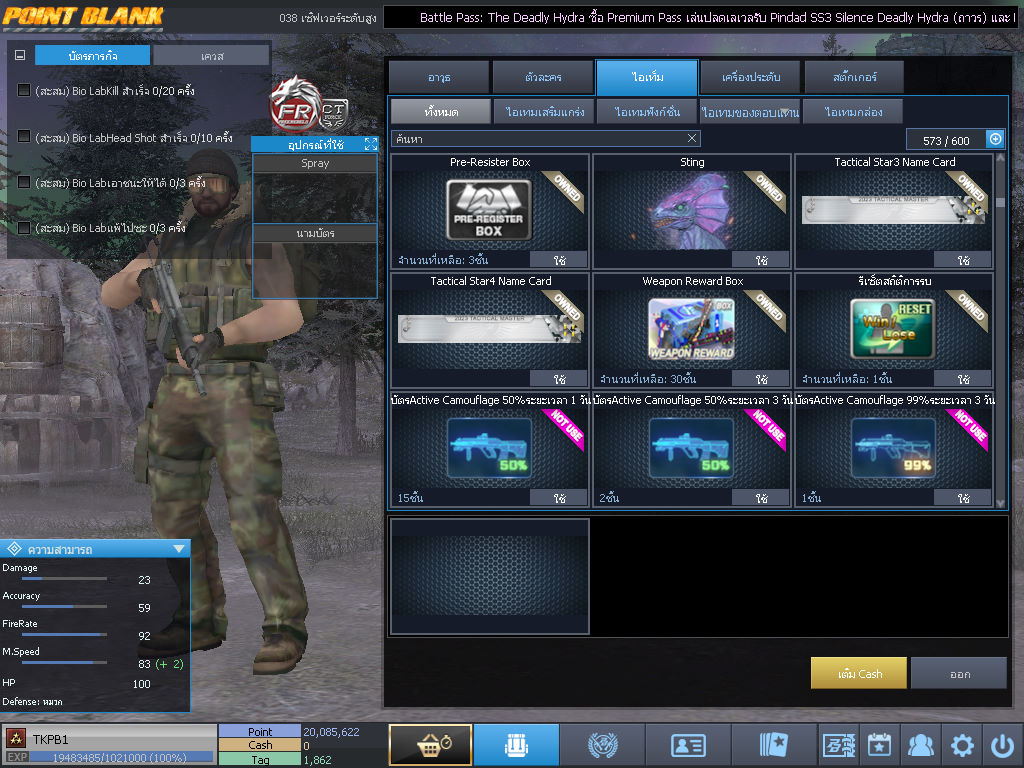Select the ไอเทมฟังก์ชั่น filter tab
1024x768 pixels.
click(647, 112)
